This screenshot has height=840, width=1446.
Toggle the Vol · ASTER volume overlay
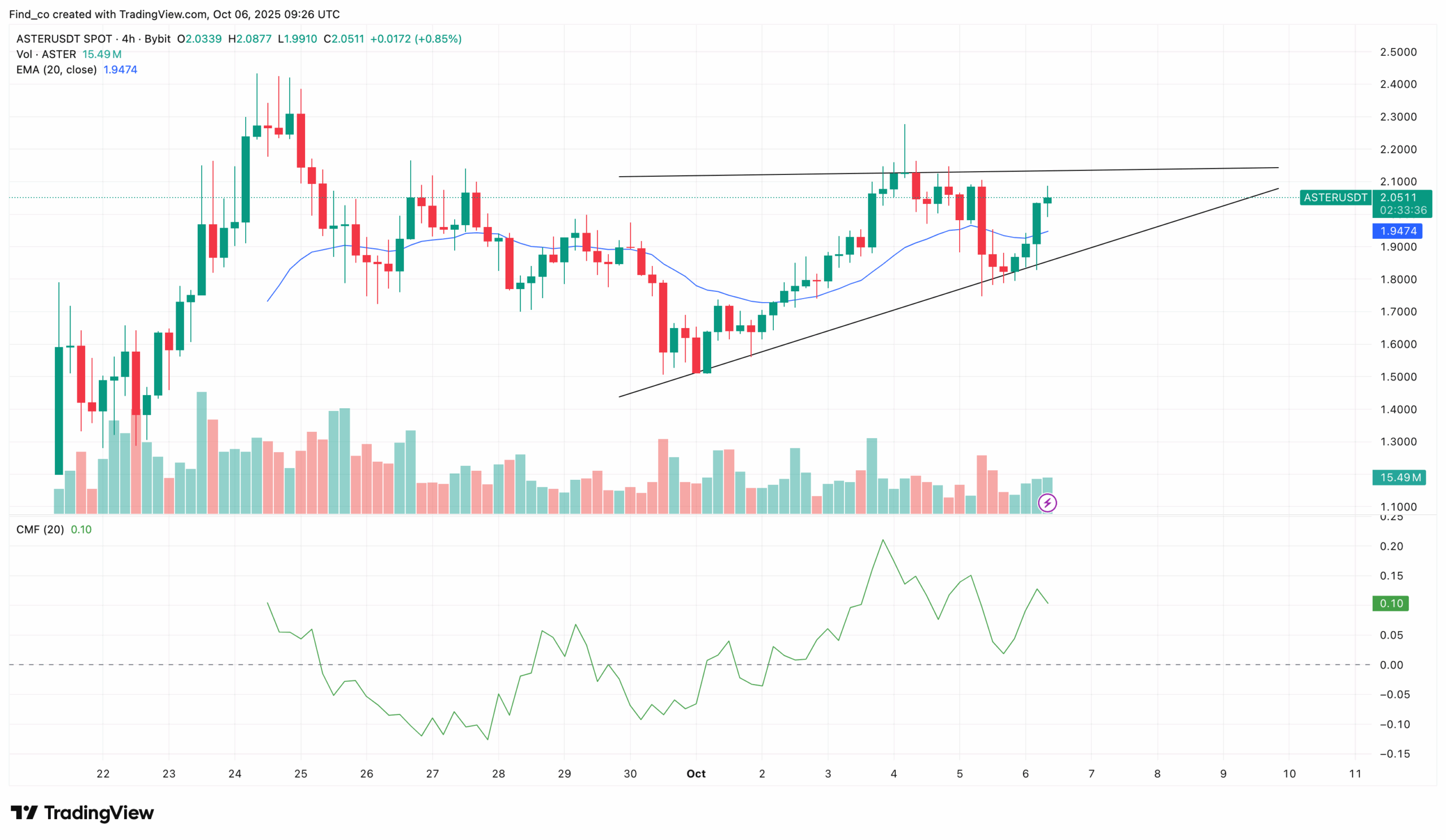[46, 54]
